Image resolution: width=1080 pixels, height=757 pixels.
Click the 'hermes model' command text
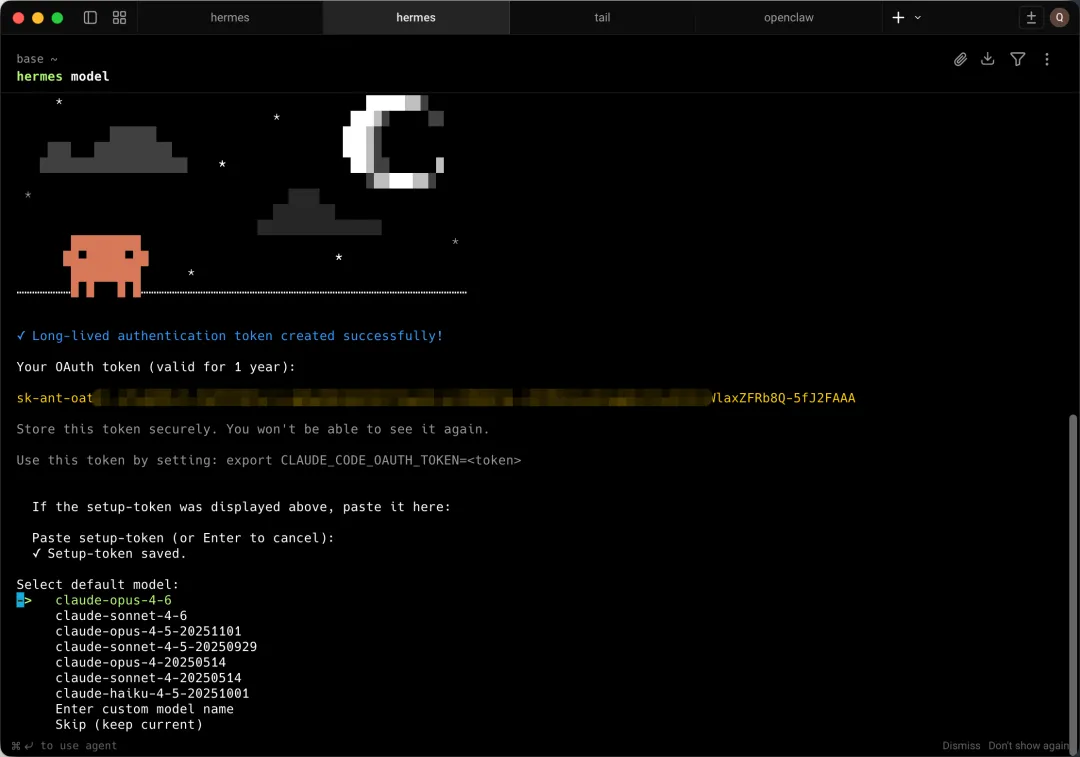(x=63, y=76)
